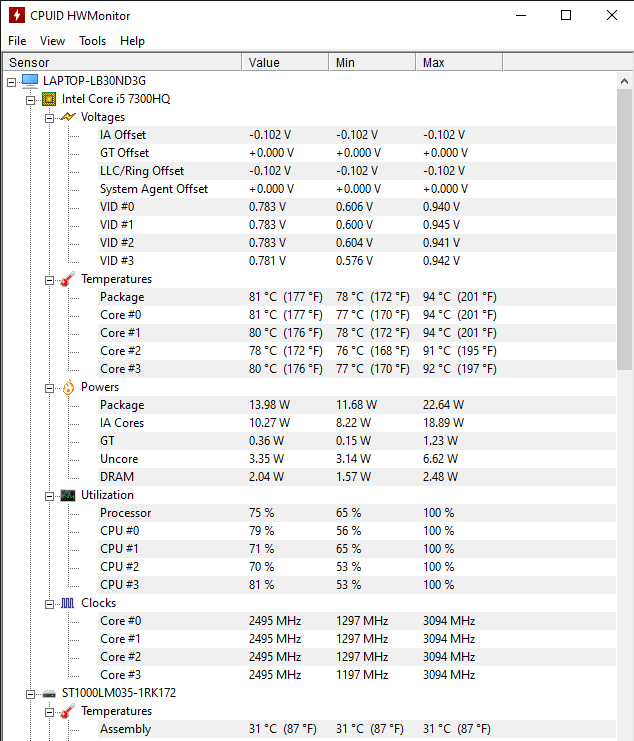The image size is (634, 741).
Task: Click the Powers flame icon
Action: pyautogui.click(x=69, y=387)
